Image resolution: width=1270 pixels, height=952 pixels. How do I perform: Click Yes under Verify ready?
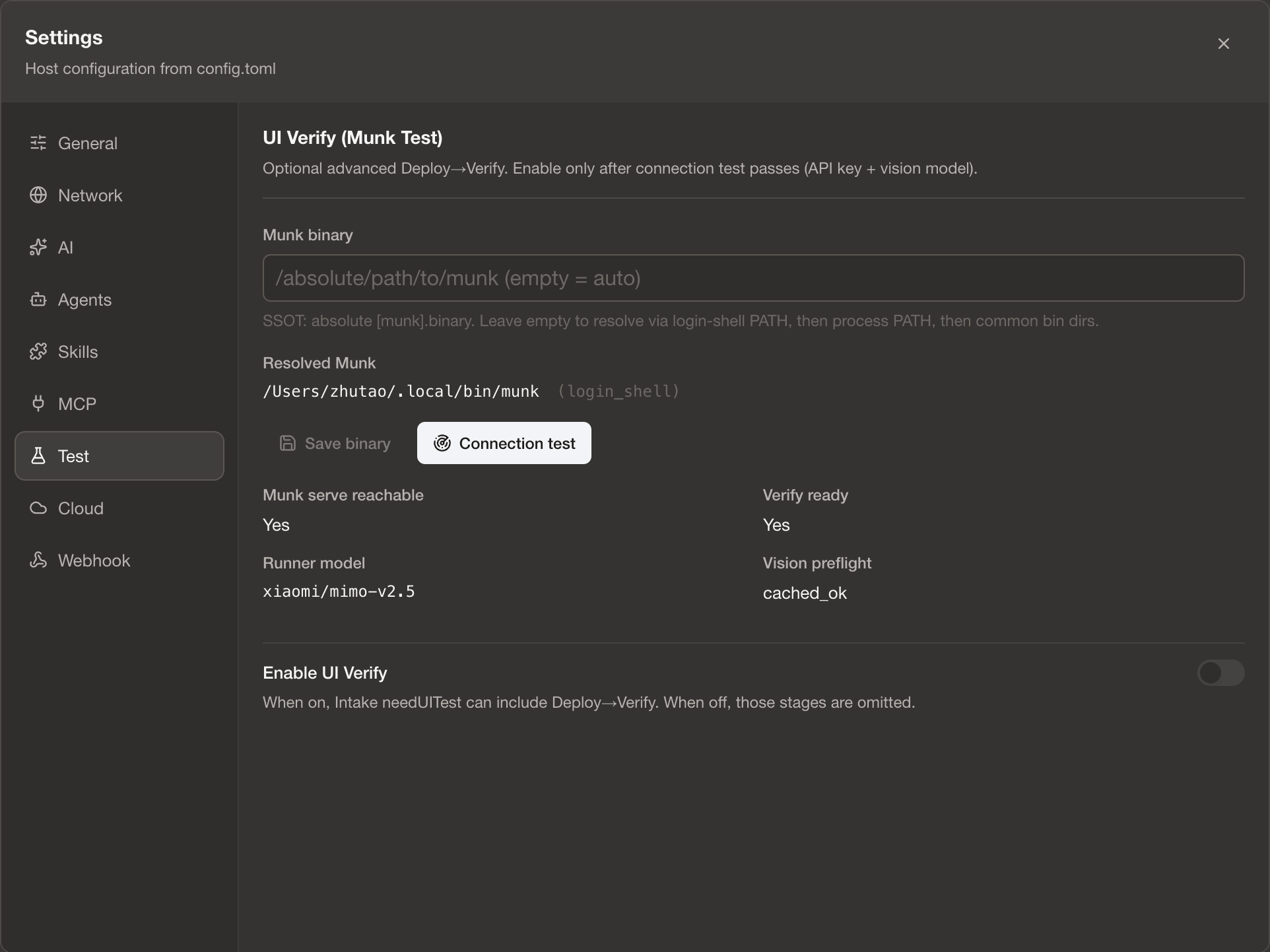pyautogui.click(x=776, y=525)
